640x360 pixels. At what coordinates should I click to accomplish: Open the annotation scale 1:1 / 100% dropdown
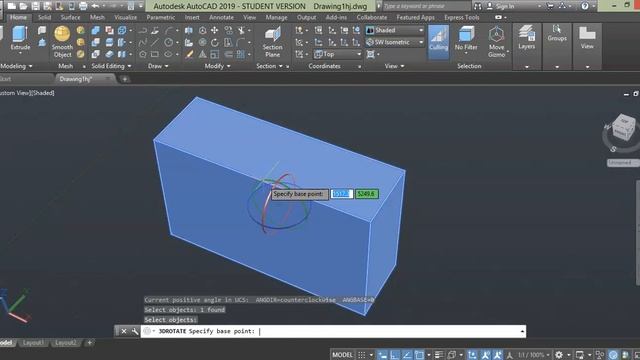(534, 355)
